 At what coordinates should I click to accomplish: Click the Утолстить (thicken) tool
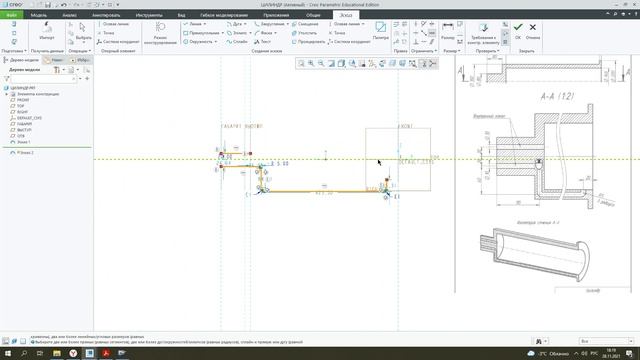click(304, 33)
